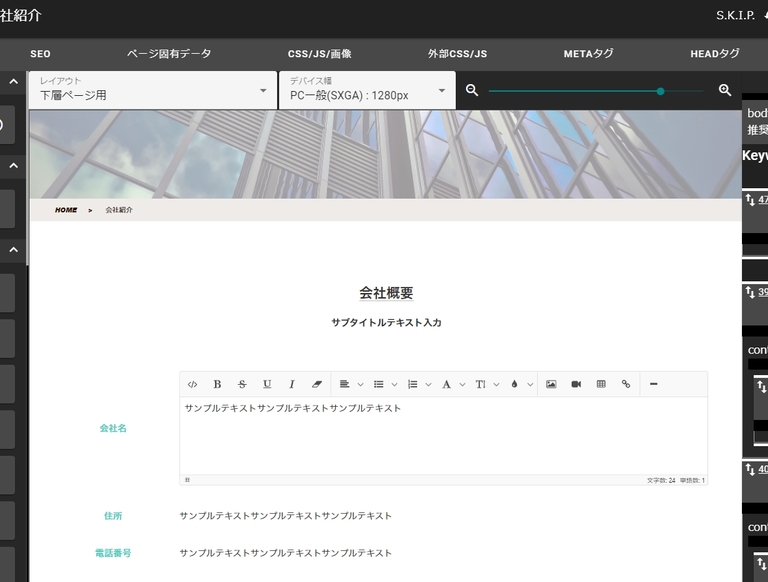Clear formatting with the eraser icon
The image size is (768, 582).
[317, 384]
